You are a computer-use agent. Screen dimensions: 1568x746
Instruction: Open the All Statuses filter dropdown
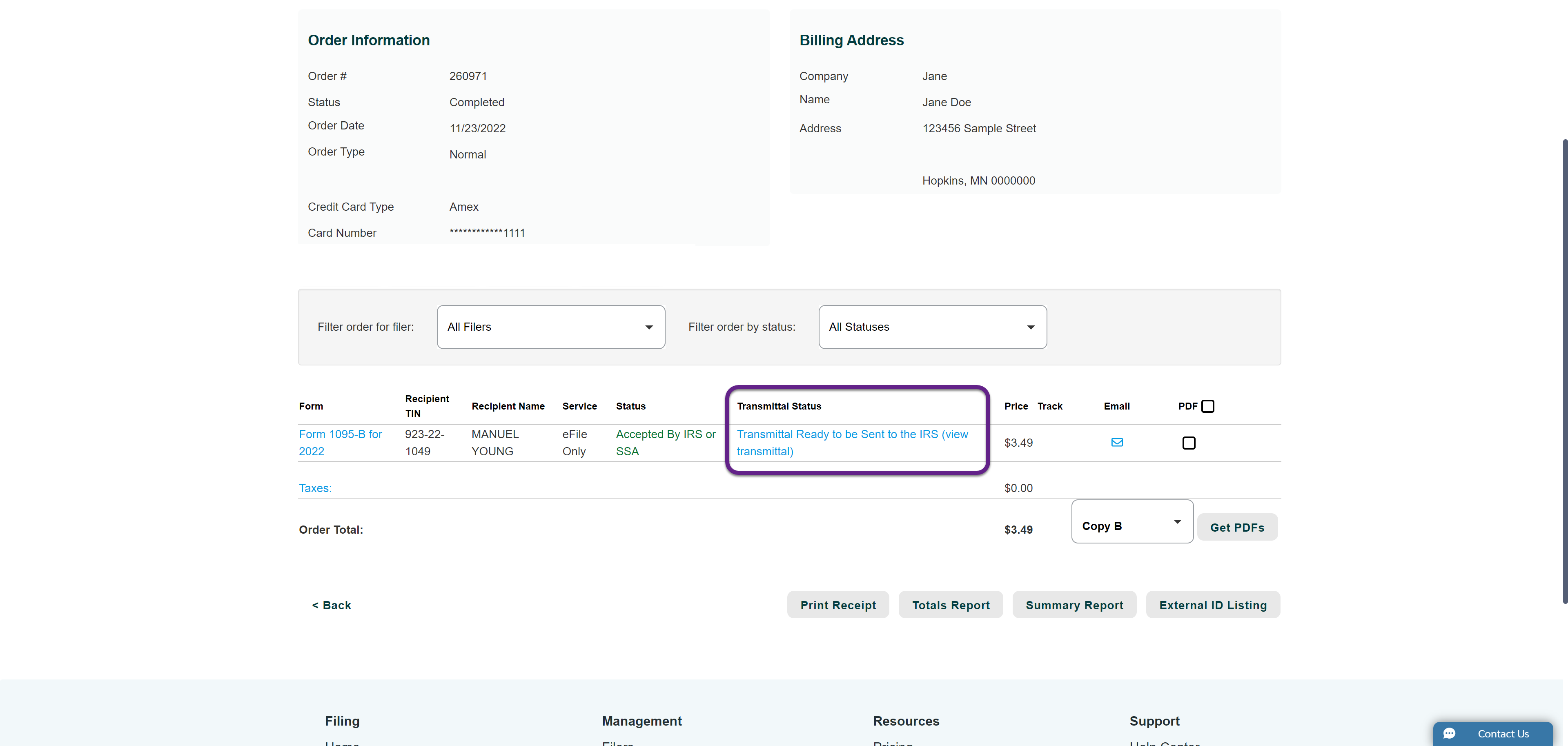[x=932, y=327]
